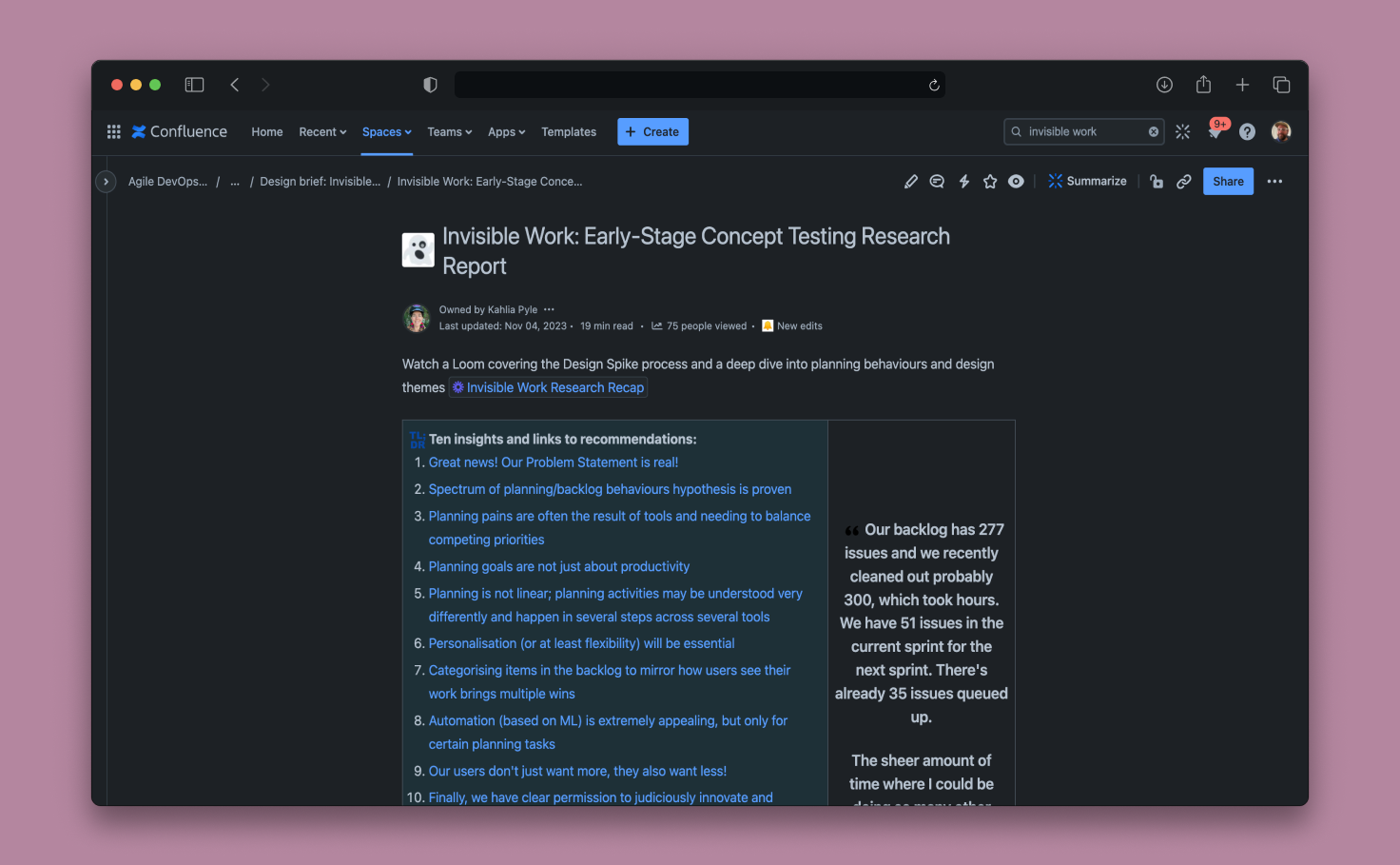
Task: Toggle watching this page eye icon
Action: (x=1016, y=182)
